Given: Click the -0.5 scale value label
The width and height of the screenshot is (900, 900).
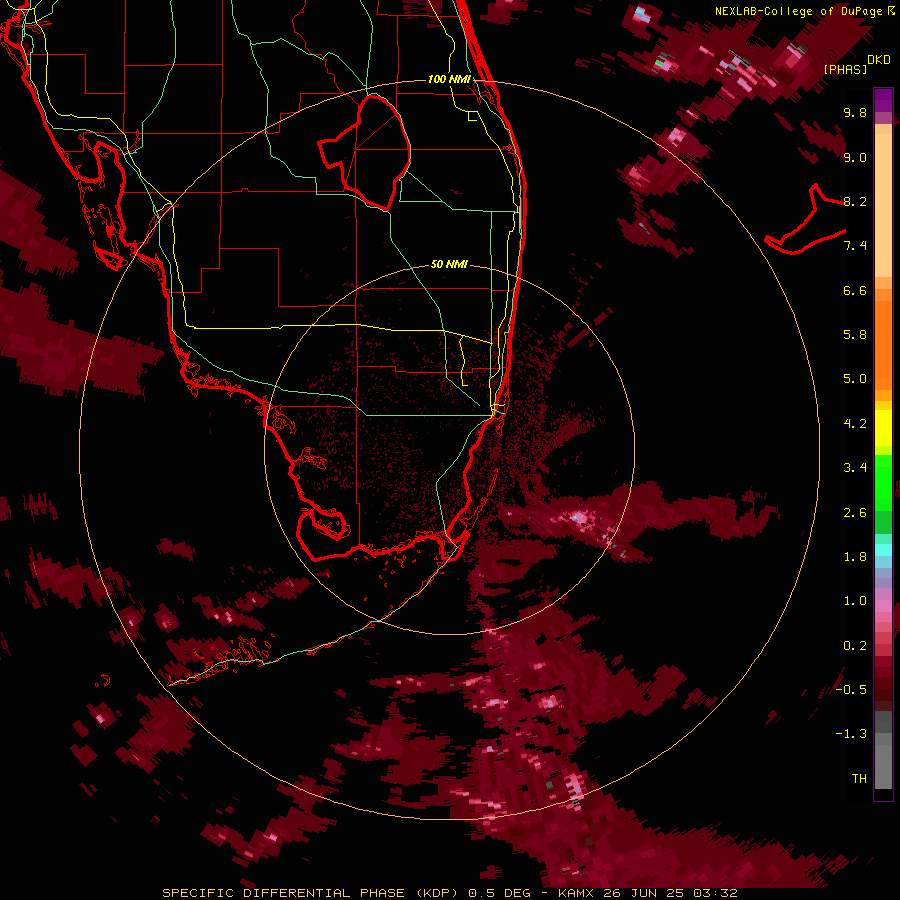Looking at the screenshot, I should 851,690.
